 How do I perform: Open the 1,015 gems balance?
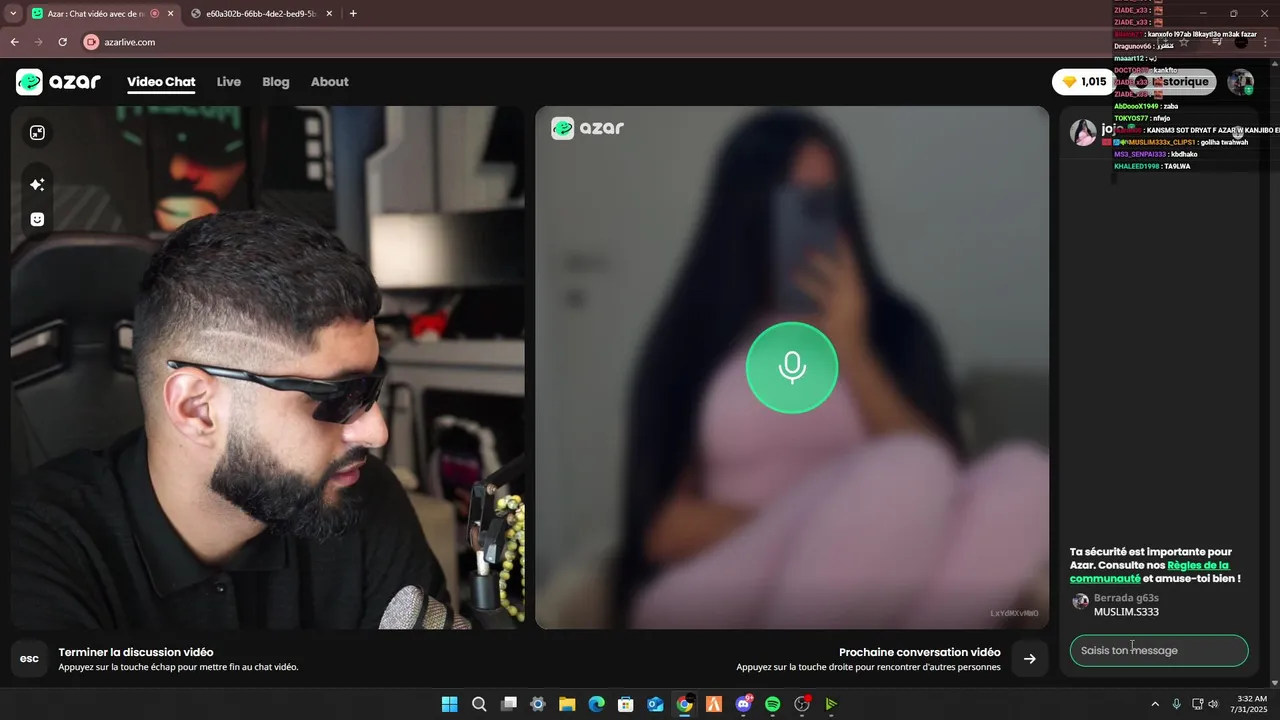[1084, 82]
